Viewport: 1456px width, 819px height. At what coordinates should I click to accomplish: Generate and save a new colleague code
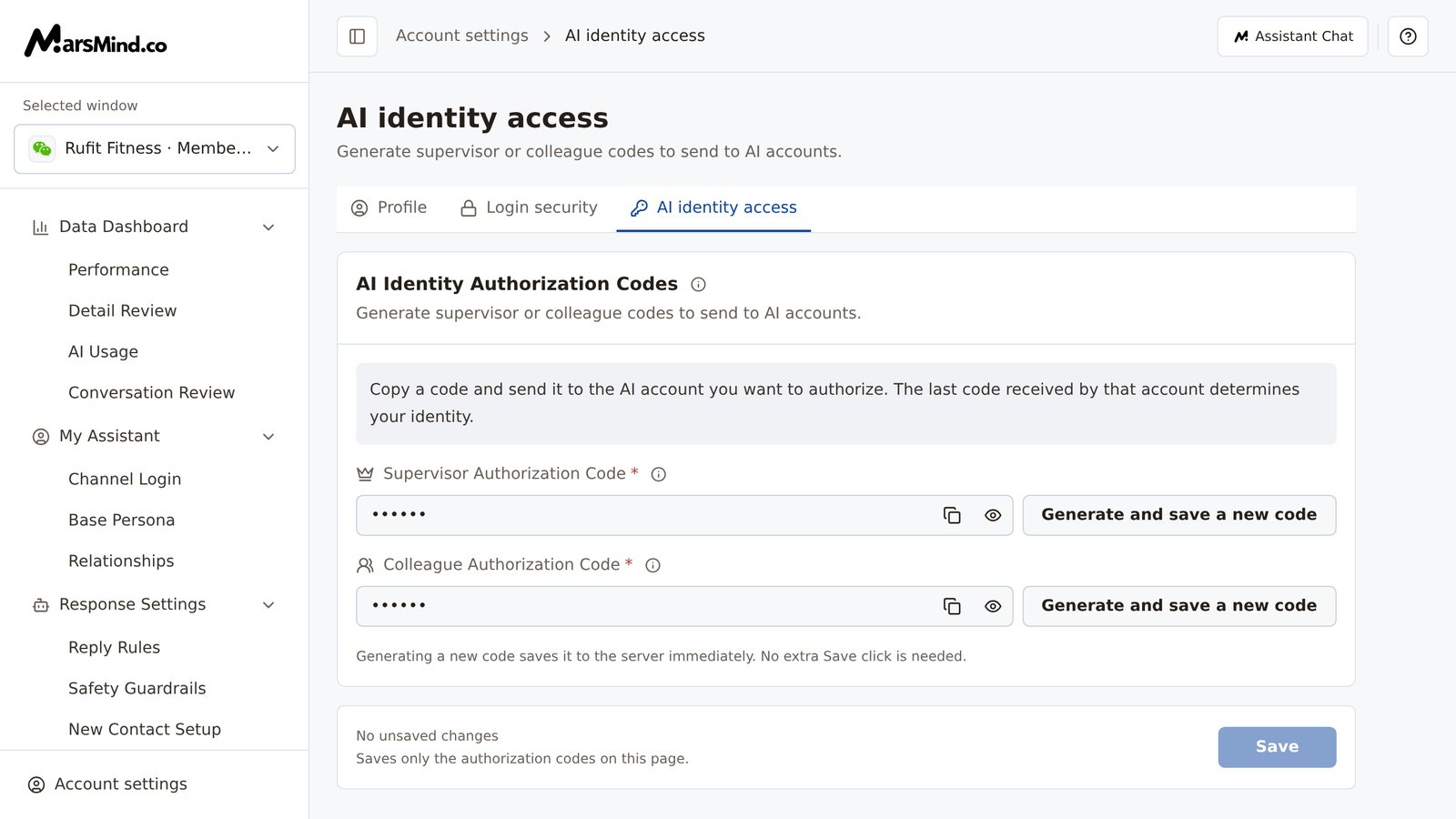tap(1179, 606)
